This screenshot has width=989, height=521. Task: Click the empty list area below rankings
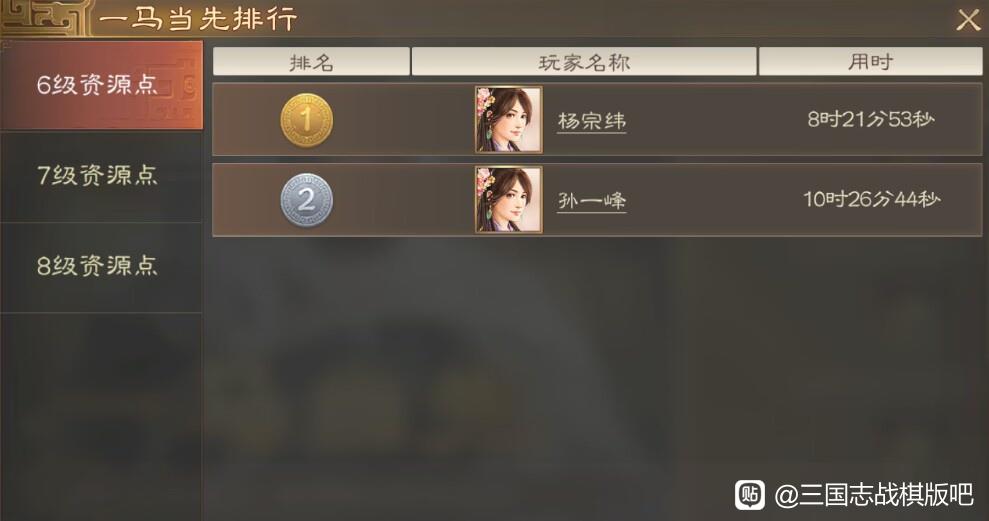point(597,378)
